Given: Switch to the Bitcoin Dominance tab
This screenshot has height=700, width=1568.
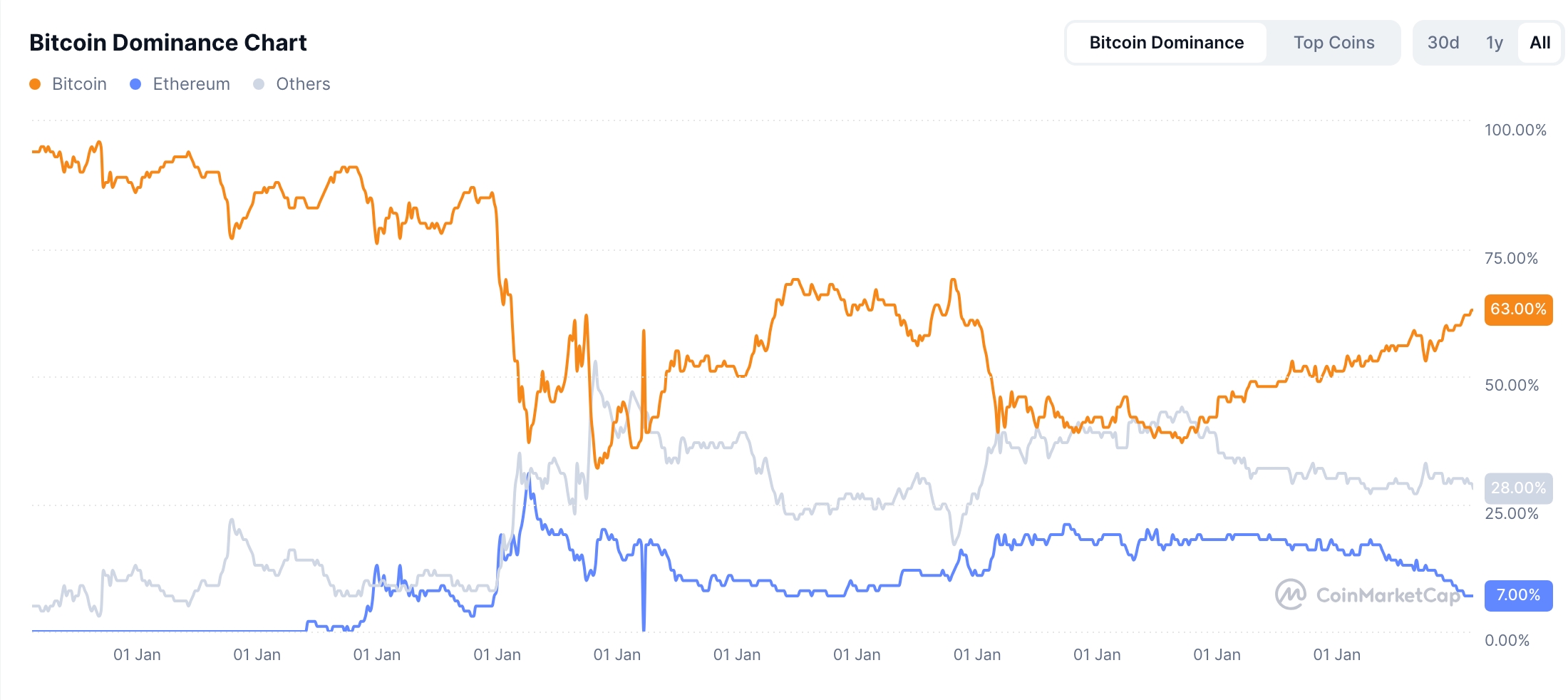Looking at the screenshot, I should [x=1166, y=43].
